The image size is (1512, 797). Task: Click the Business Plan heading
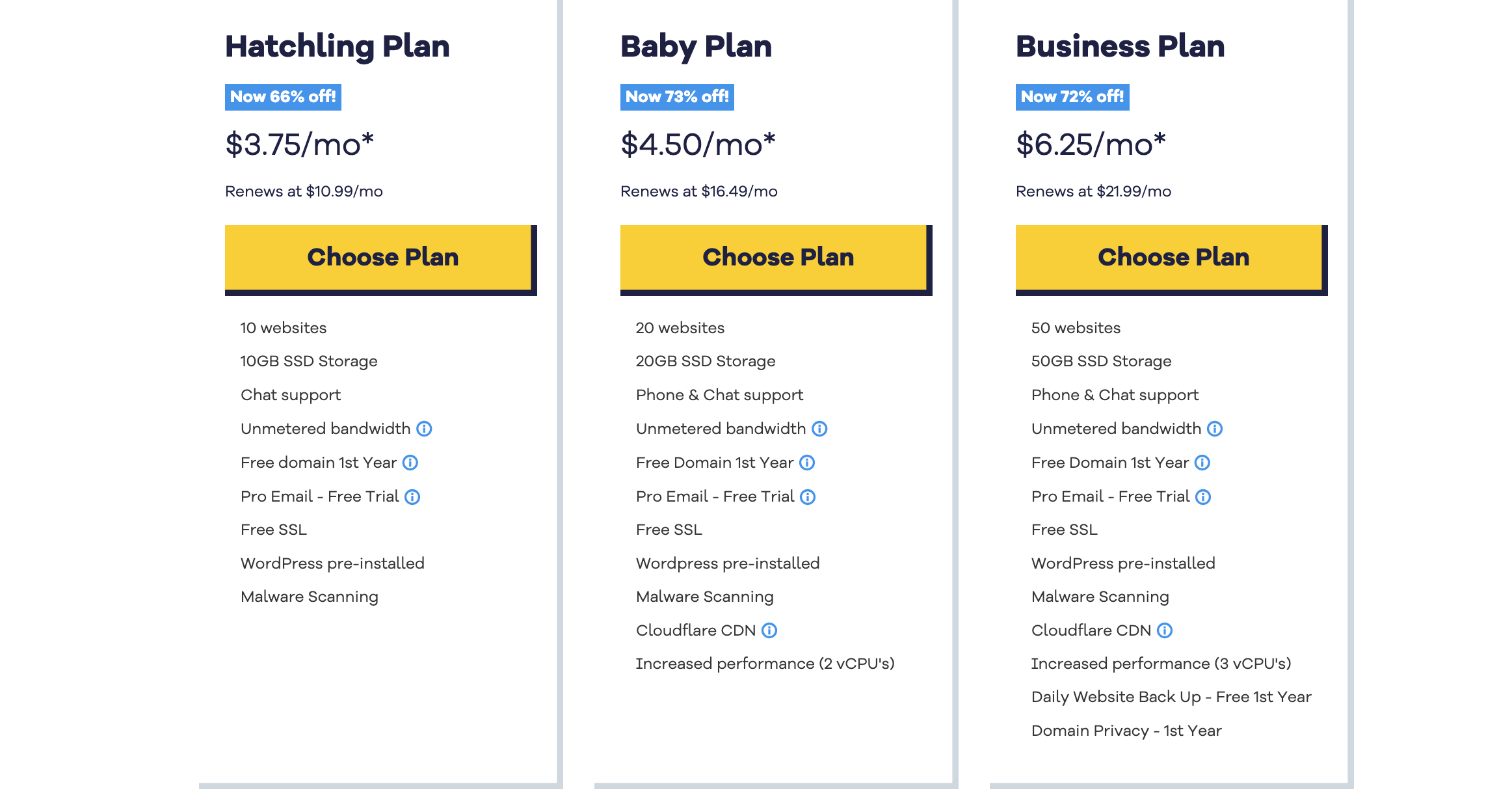pyautogui.click(x=1120, y=46)
